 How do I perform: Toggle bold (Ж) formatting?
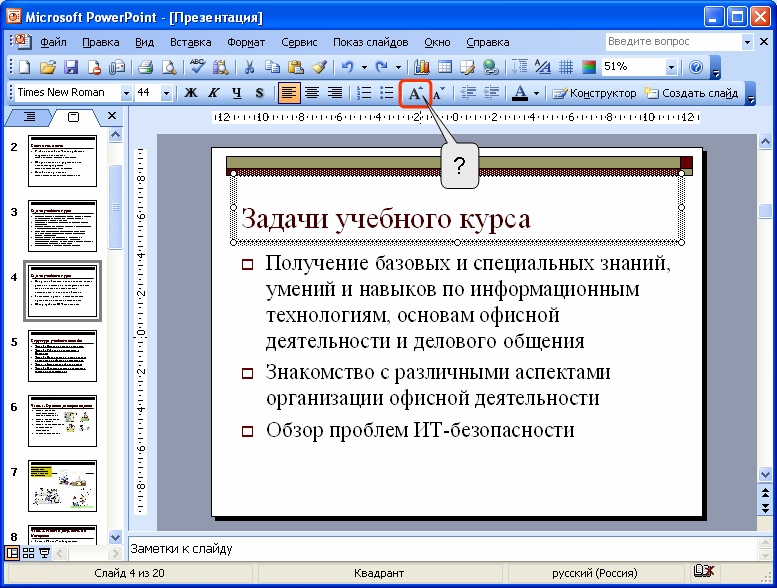coord(190,93)
